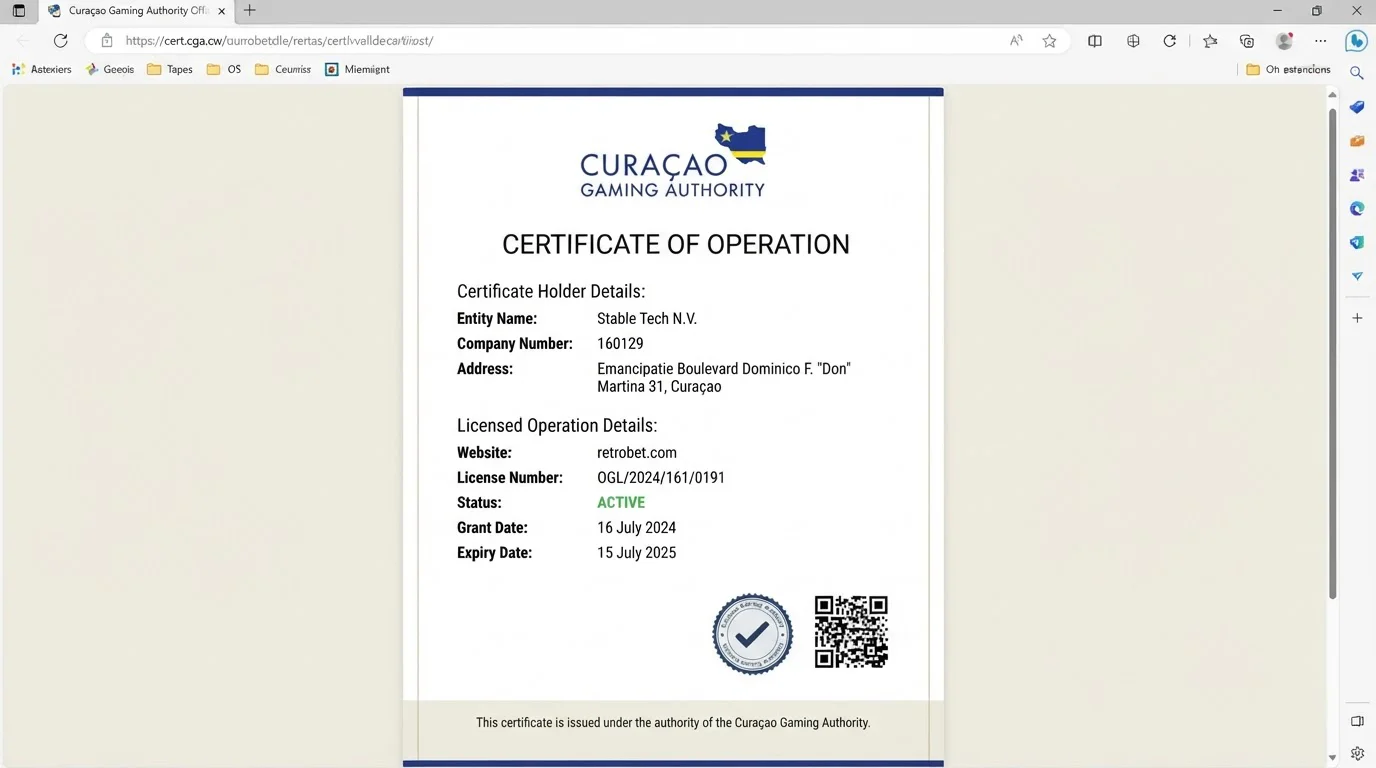Screen dimensions: 1376x768
Task: Open the Ceumiss bookmarks folder
Action: point(283,69)
